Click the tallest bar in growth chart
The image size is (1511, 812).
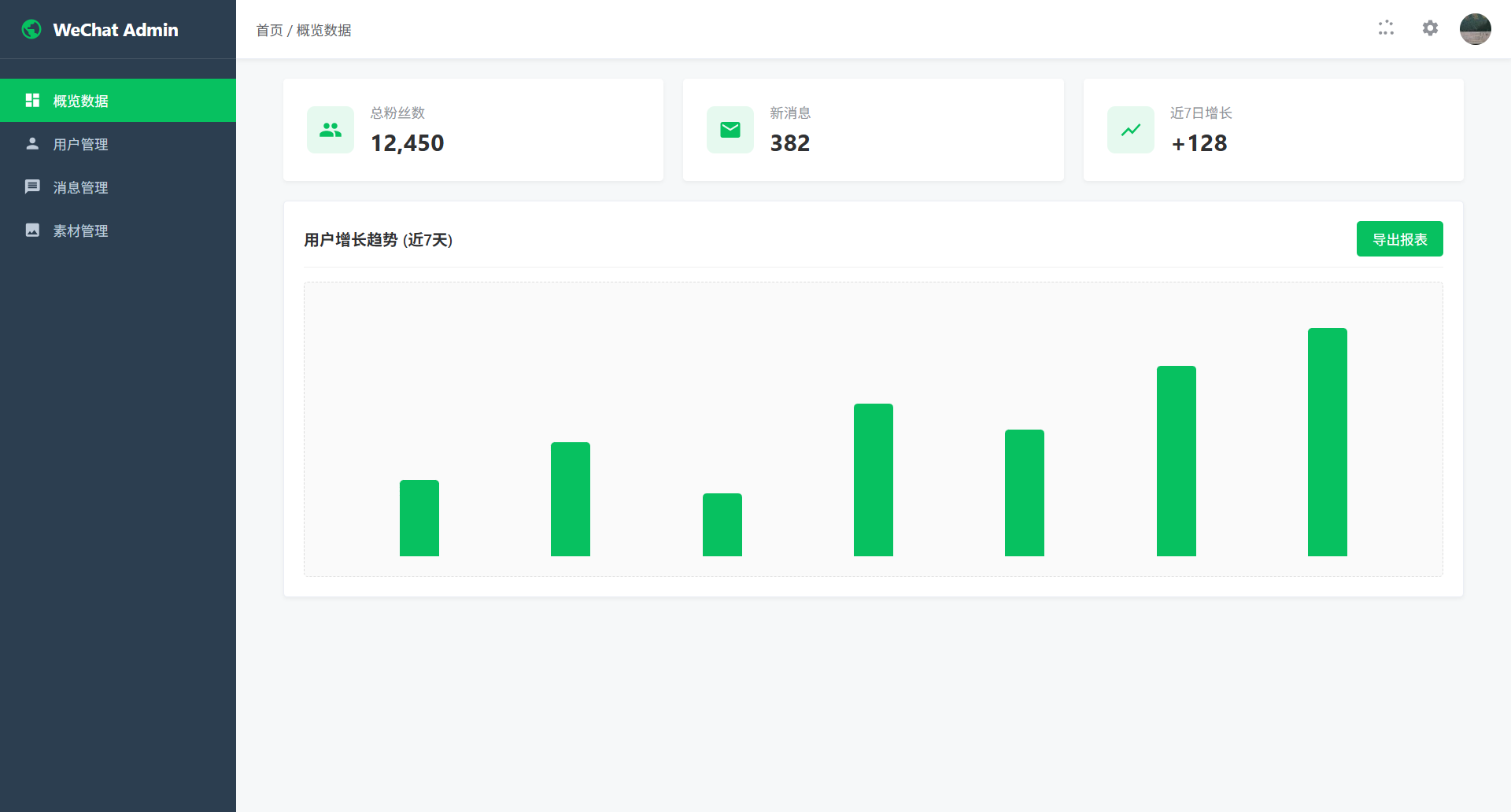pyautogui.click(x=1327, y=441)
